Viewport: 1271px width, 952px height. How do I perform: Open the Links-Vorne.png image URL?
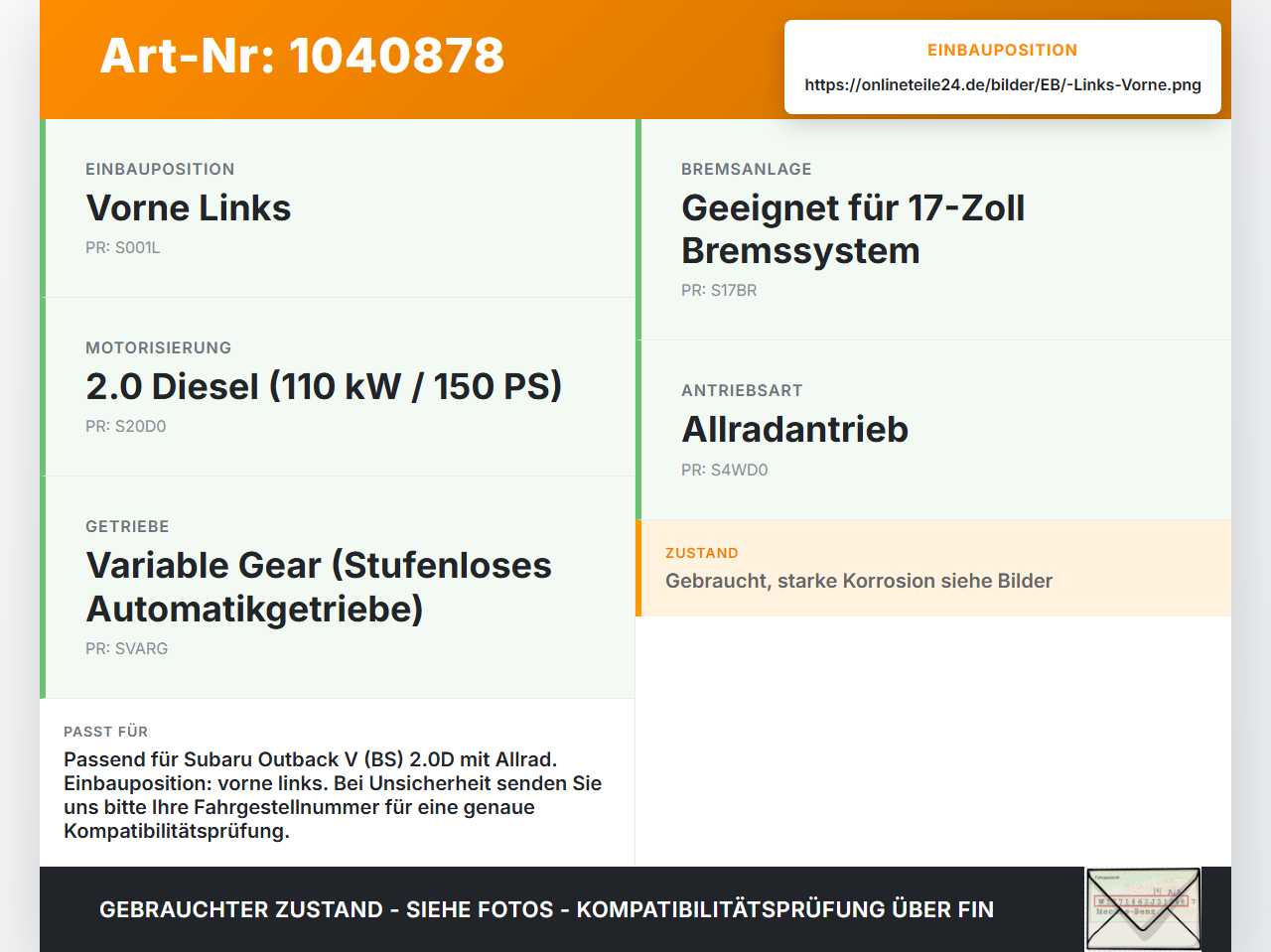1003,85
